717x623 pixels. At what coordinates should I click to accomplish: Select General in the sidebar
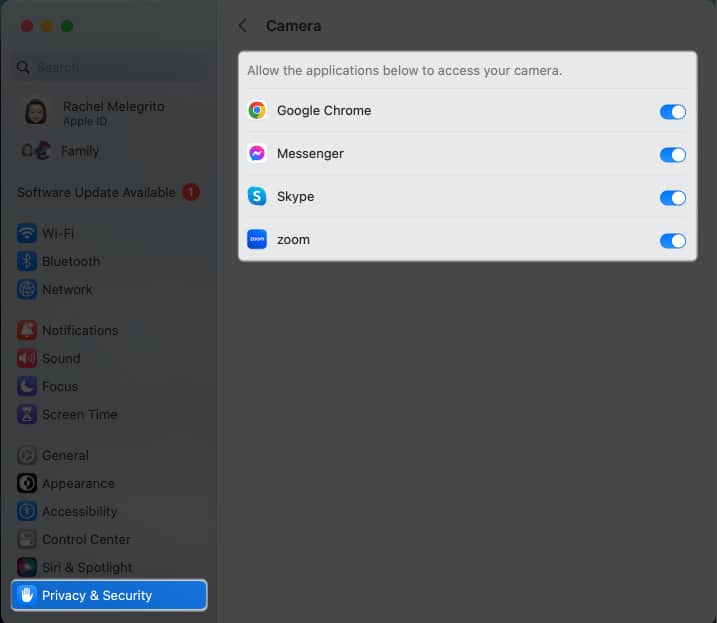109,455
